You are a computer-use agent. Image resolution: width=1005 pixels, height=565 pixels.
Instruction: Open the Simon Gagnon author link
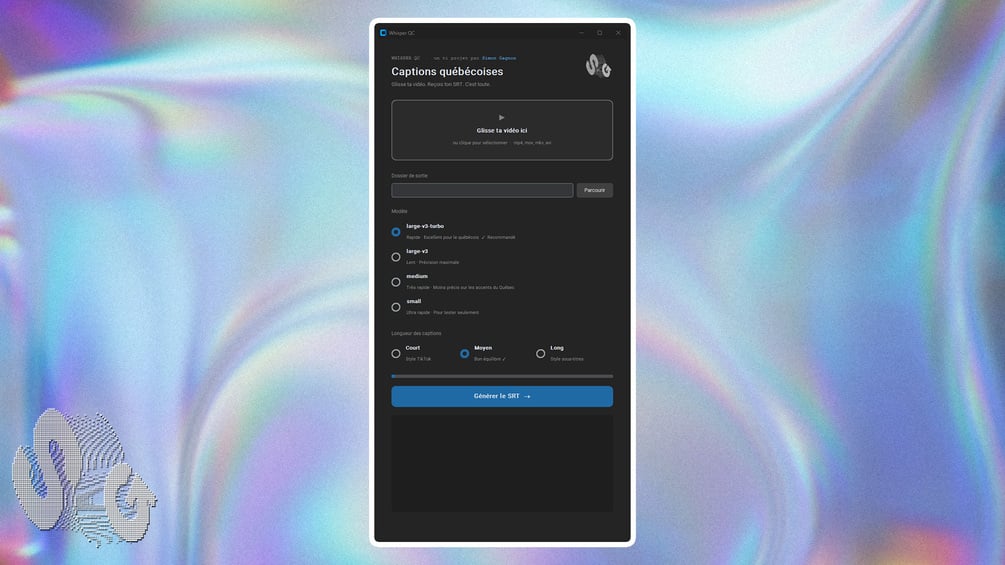[x=499, y=58]
